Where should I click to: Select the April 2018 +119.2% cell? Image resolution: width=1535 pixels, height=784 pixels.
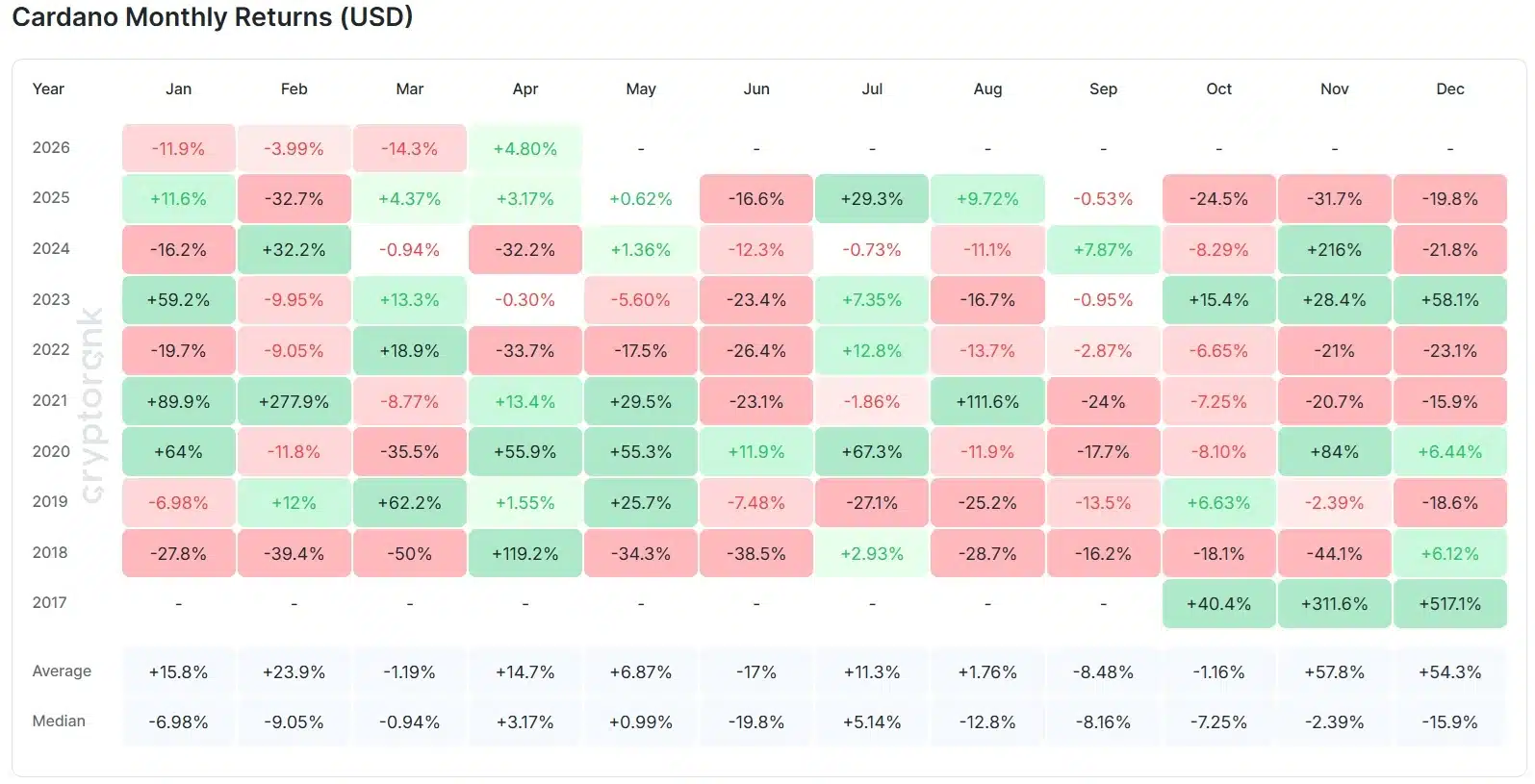524,554
